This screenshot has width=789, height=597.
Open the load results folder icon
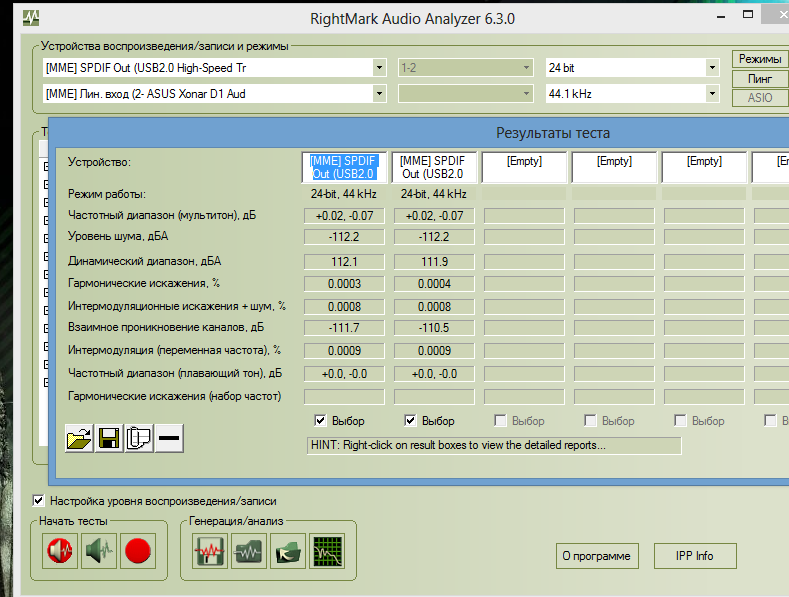tap(288, 551)
